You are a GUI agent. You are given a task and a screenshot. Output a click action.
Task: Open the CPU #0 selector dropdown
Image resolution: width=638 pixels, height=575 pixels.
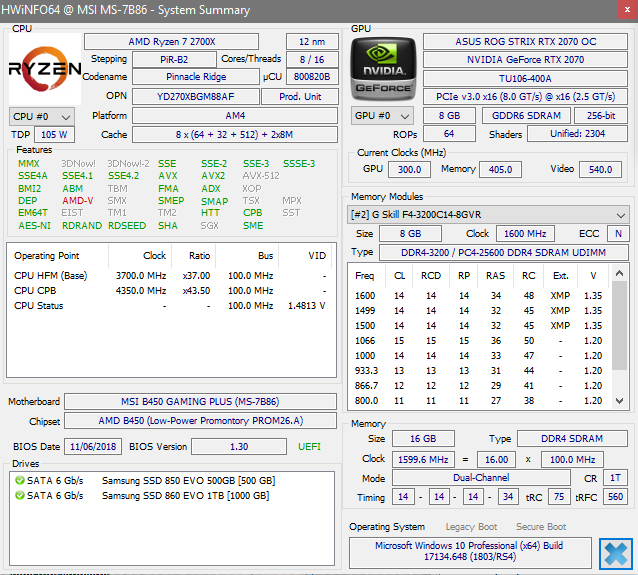42,117
